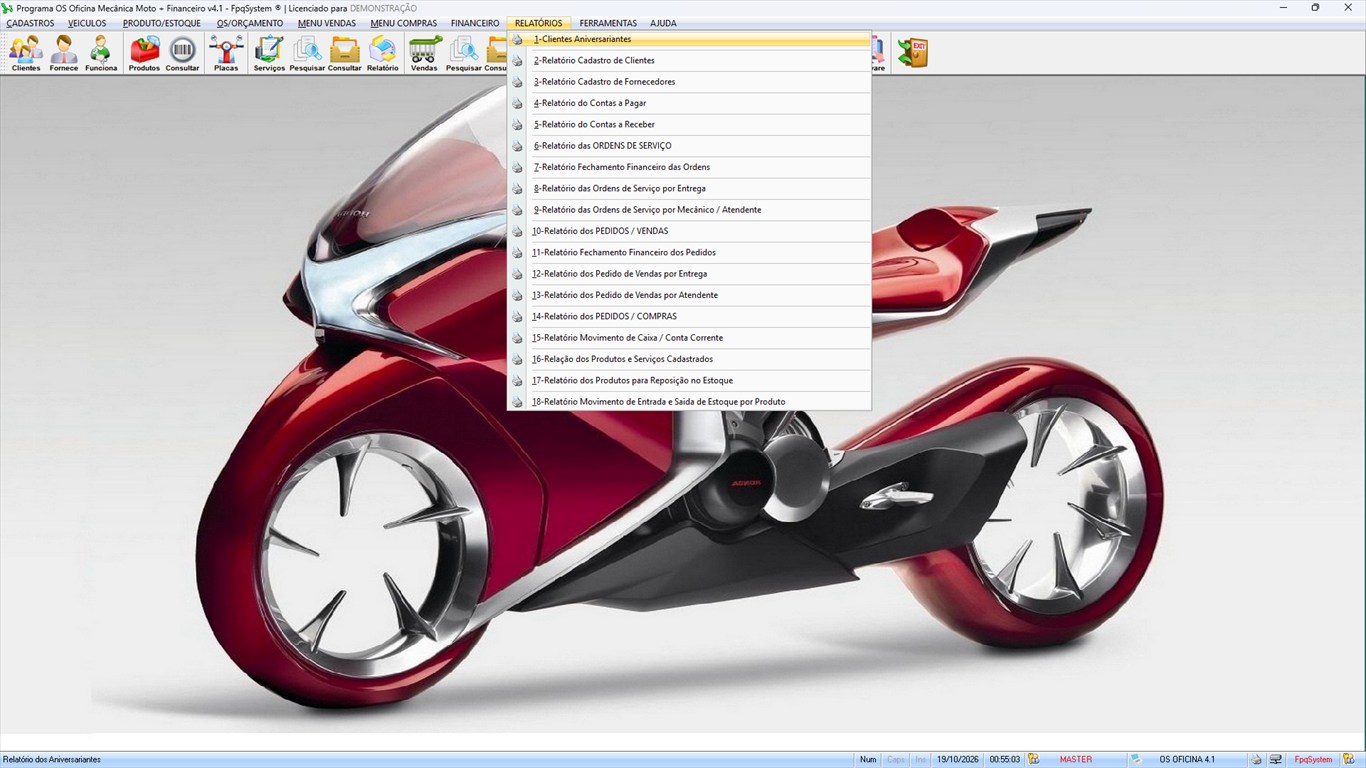
Task: Select 16-Relação dos Produtos e Serviços Cadastrados
Action: [689, 359]
